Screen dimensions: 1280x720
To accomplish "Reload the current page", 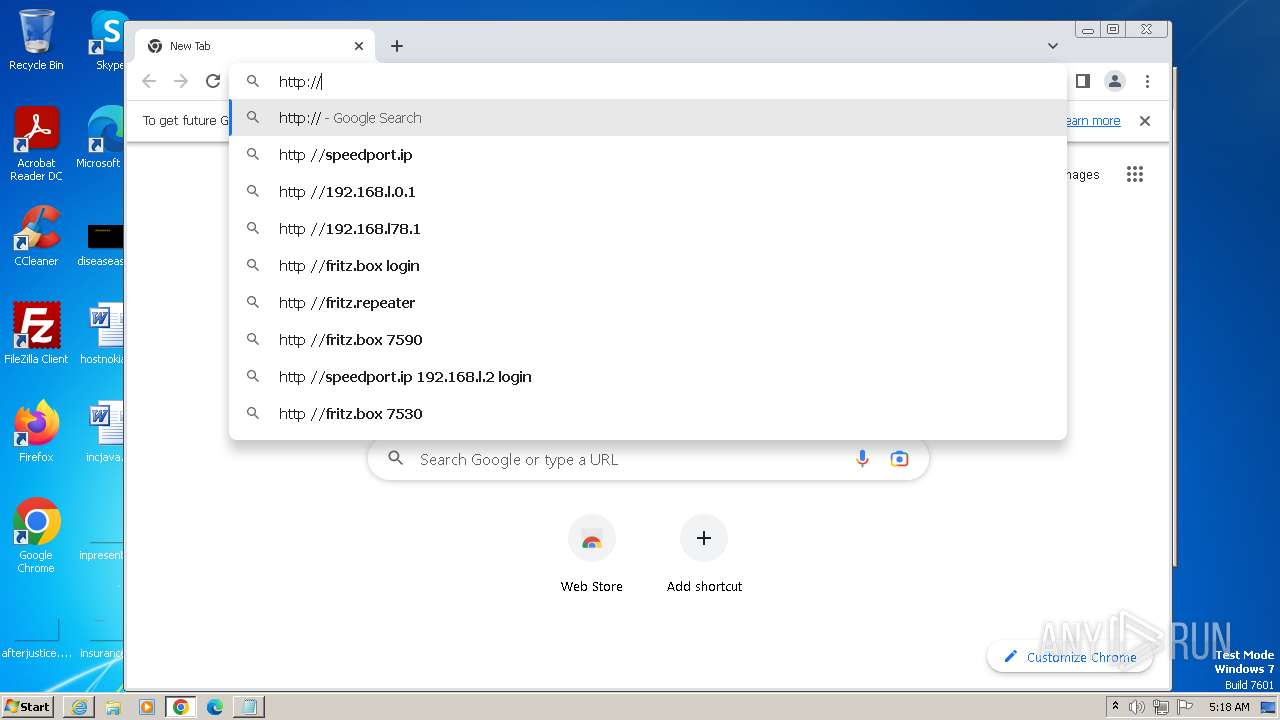I will (x=213, y=81).
